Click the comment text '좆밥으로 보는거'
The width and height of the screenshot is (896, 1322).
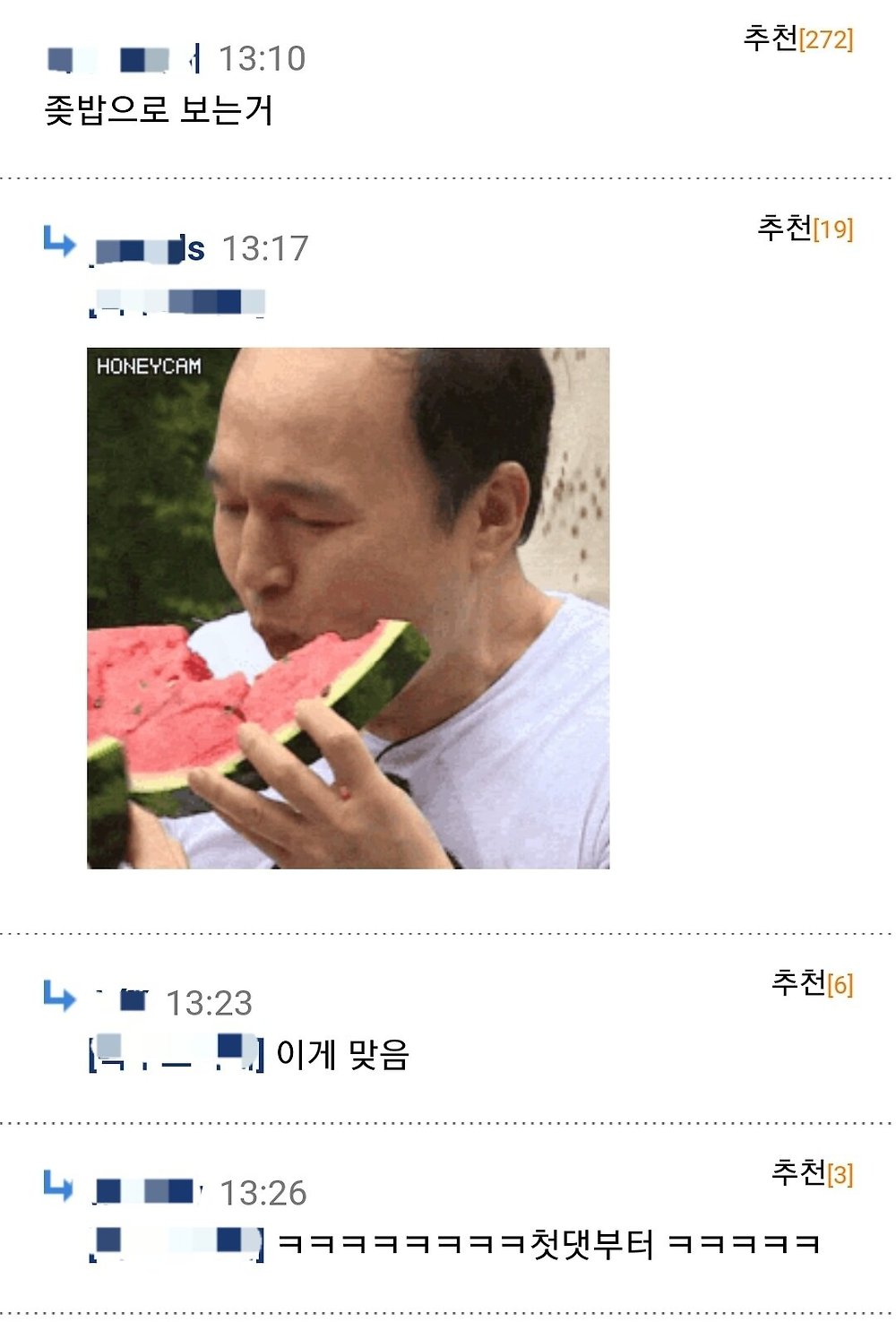(159, 110)
